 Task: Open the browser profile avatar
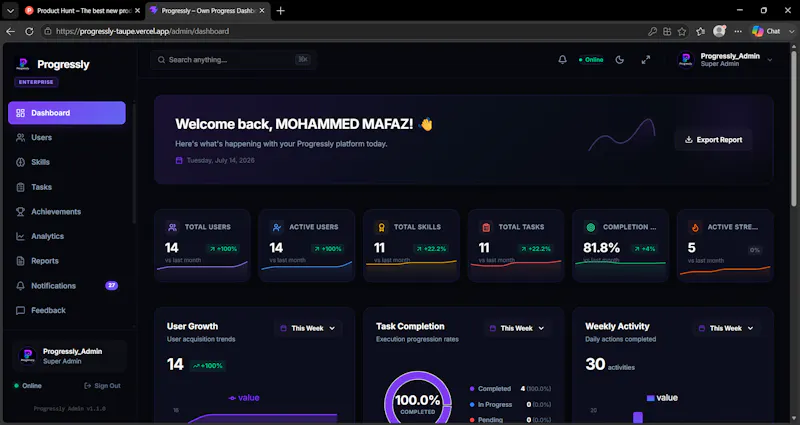tap(719, 31)
